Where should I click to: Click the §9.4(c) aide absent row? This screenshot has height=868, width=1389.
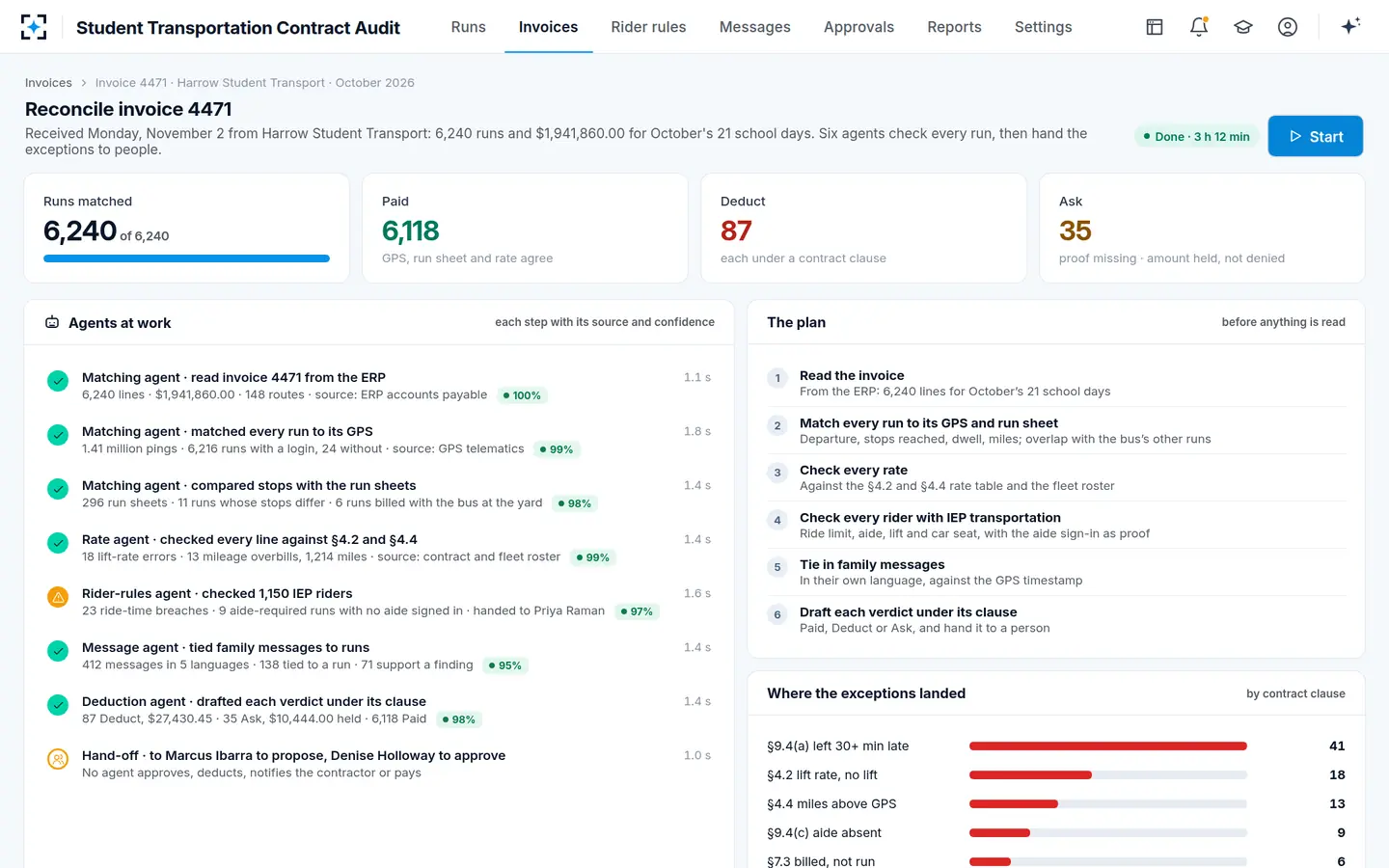point(1056,832)
